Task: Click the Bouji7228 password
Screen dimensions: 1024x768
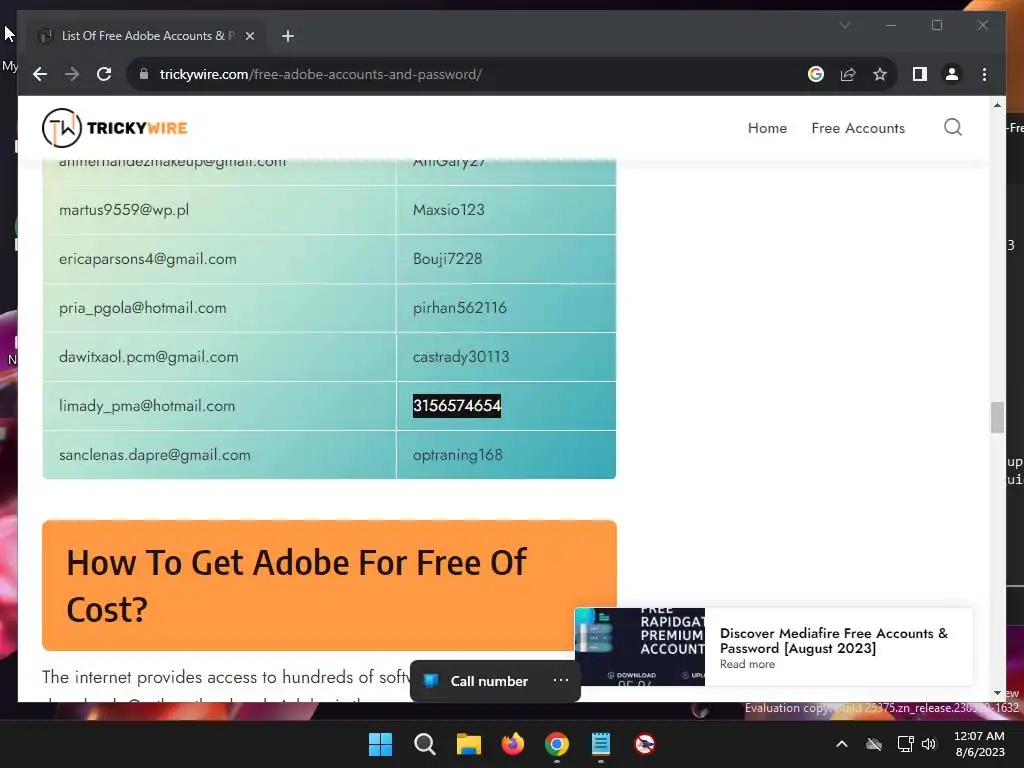Action: point(447,259)
